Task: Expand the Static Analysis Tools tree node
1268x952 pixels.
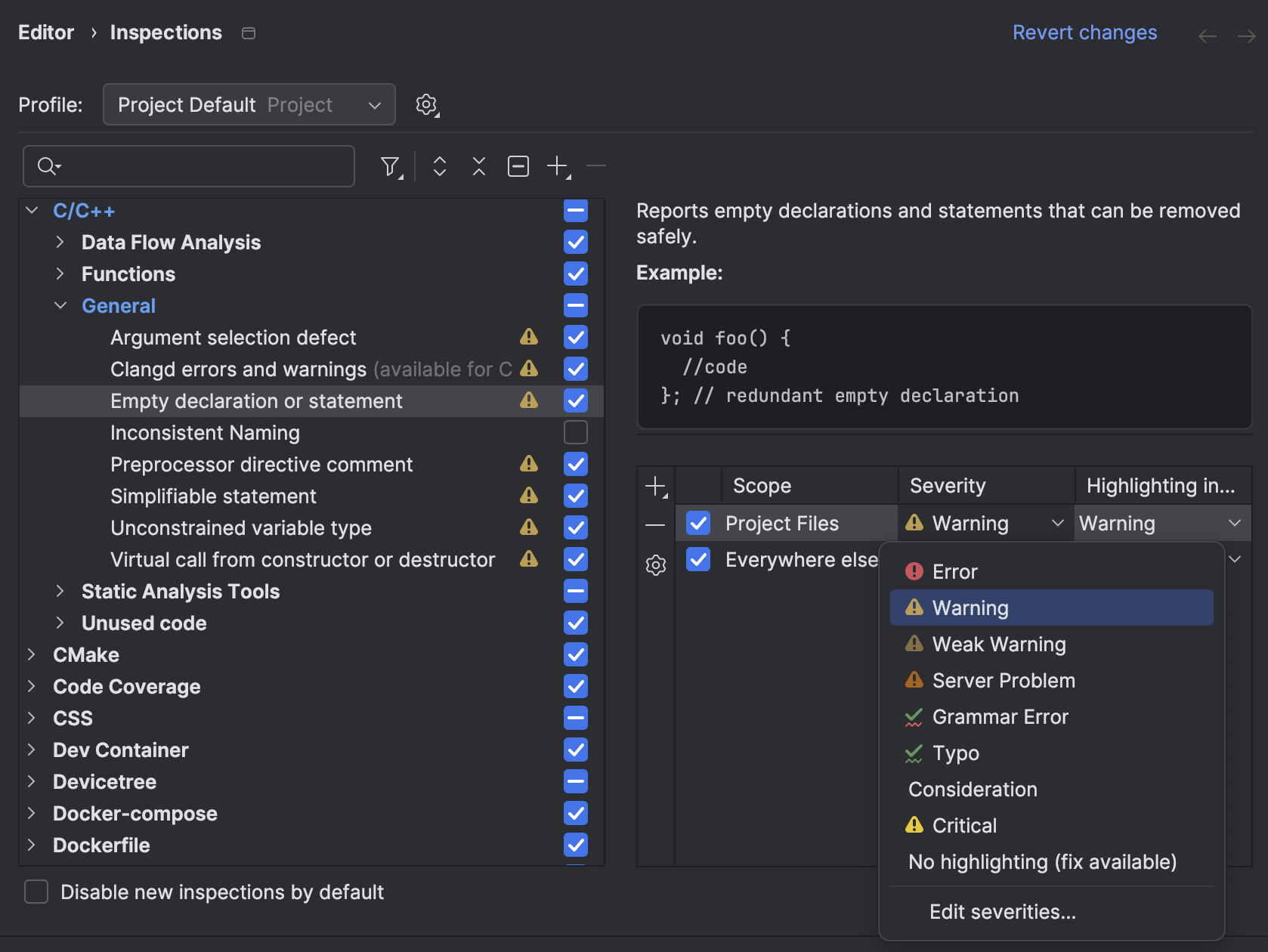Action: [x=60, y=591]
